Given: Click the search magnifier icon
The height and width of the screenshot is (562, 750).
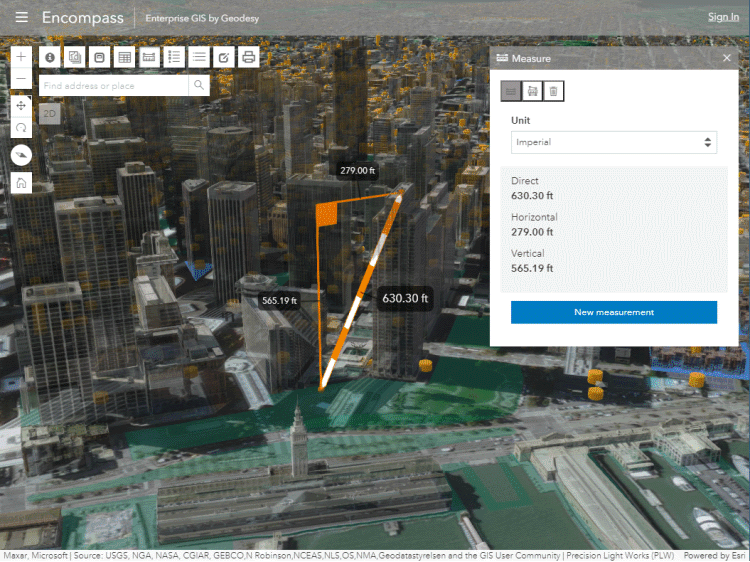Looking at the screenshot, I should (199, 86).
